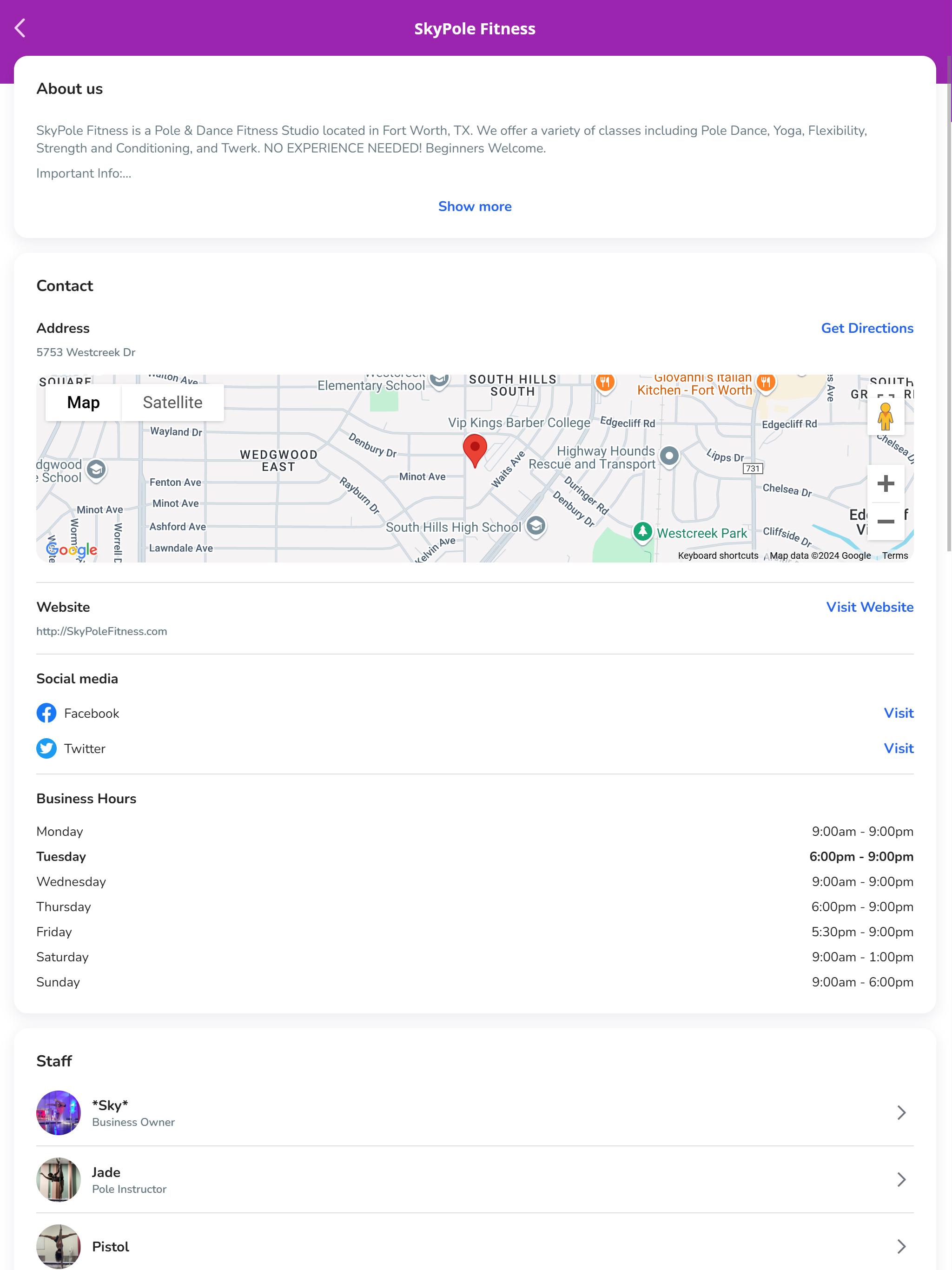
Task: Select the address 5753 Westcreek Dr
Action: point(86,352)
